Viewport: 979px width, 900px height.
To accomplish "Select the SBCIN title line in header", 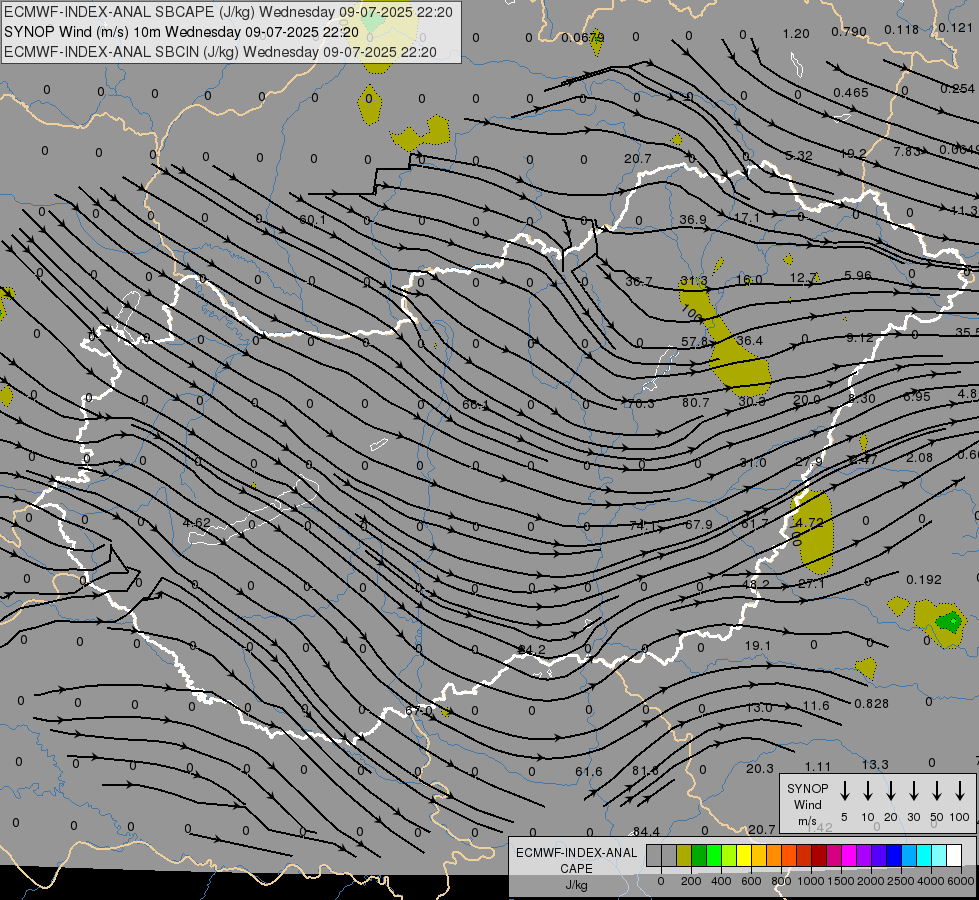I will (220, 52).
